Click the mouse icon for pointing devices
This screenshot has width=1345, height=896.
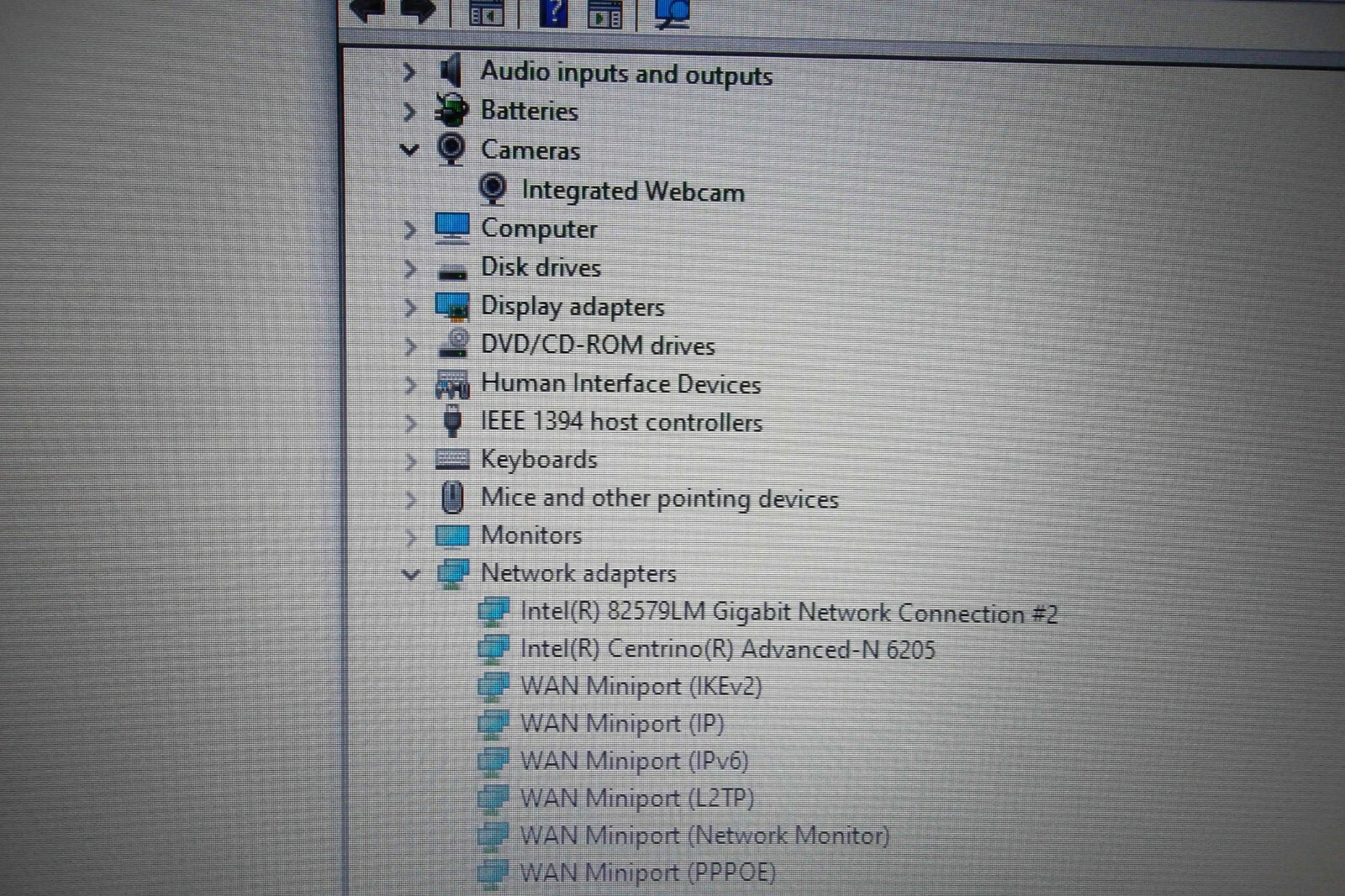(452, 497)
